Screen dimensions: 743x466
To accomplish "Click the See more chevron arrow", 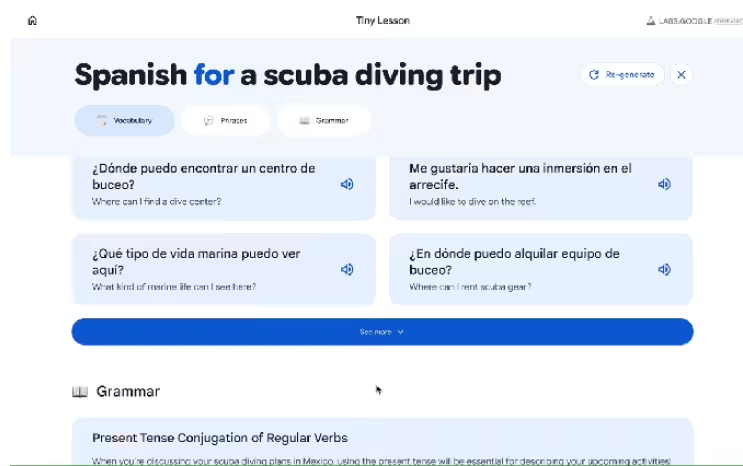I will pyautogui.click(x=401, y=331).
